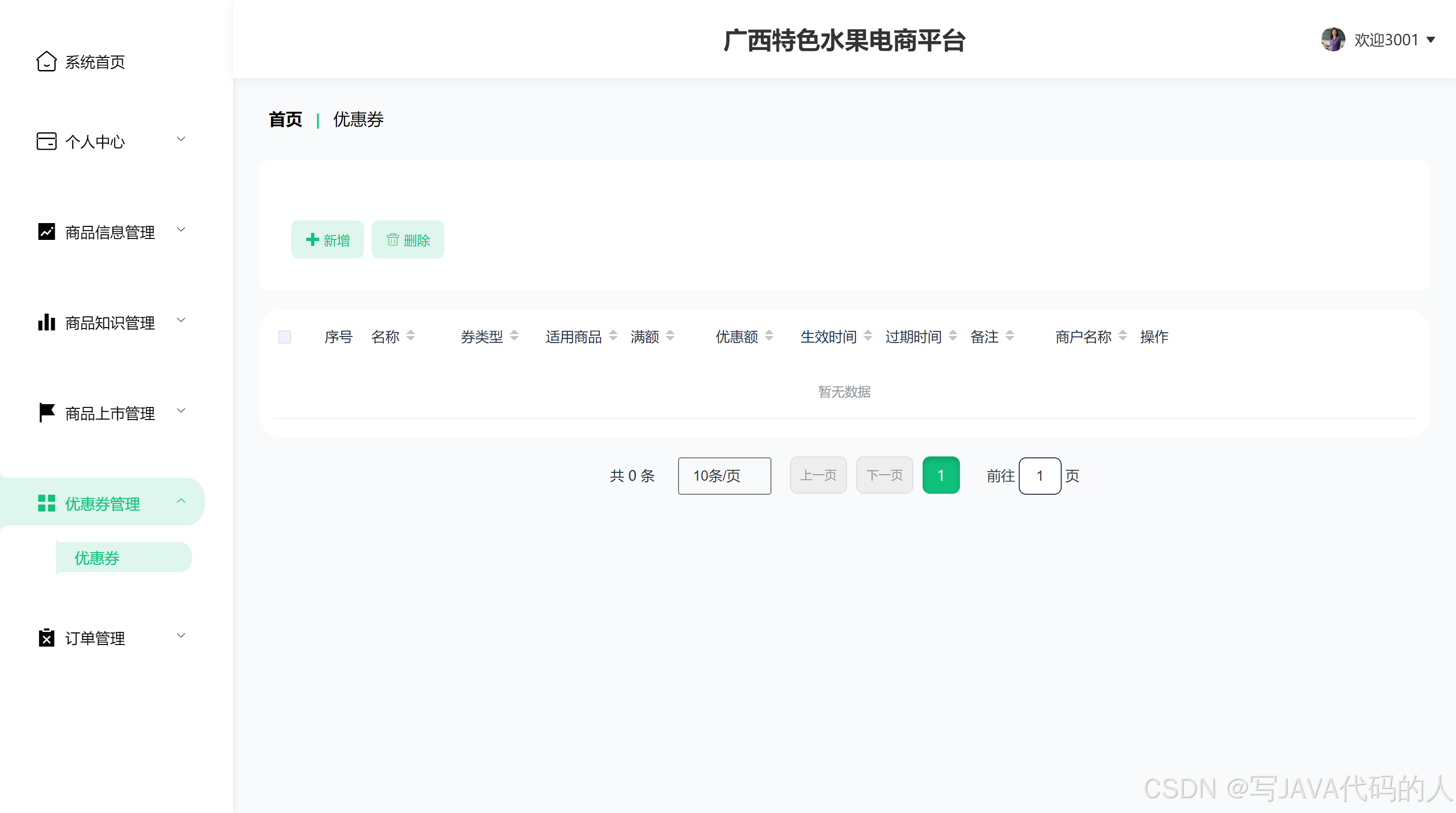Image resolution: width=1456 pixels, height=813 pixels.
Task: Click the flag icon beside 商品上市管理
Action: [46, 413]
